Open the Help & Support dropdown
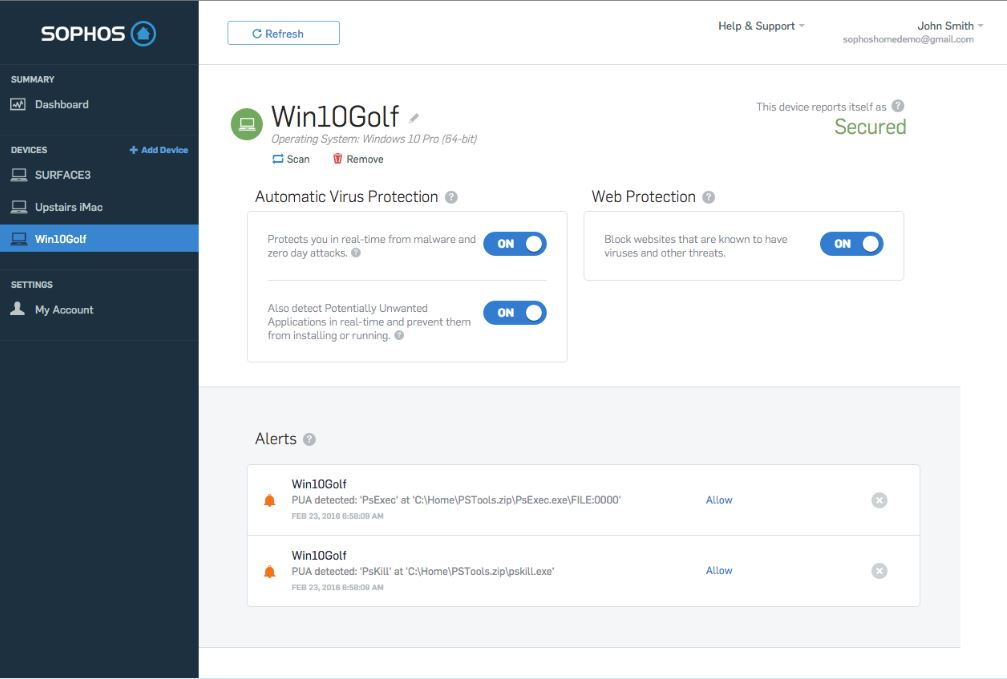Viewport: 1007px width, 679px height. coord(761,26)
